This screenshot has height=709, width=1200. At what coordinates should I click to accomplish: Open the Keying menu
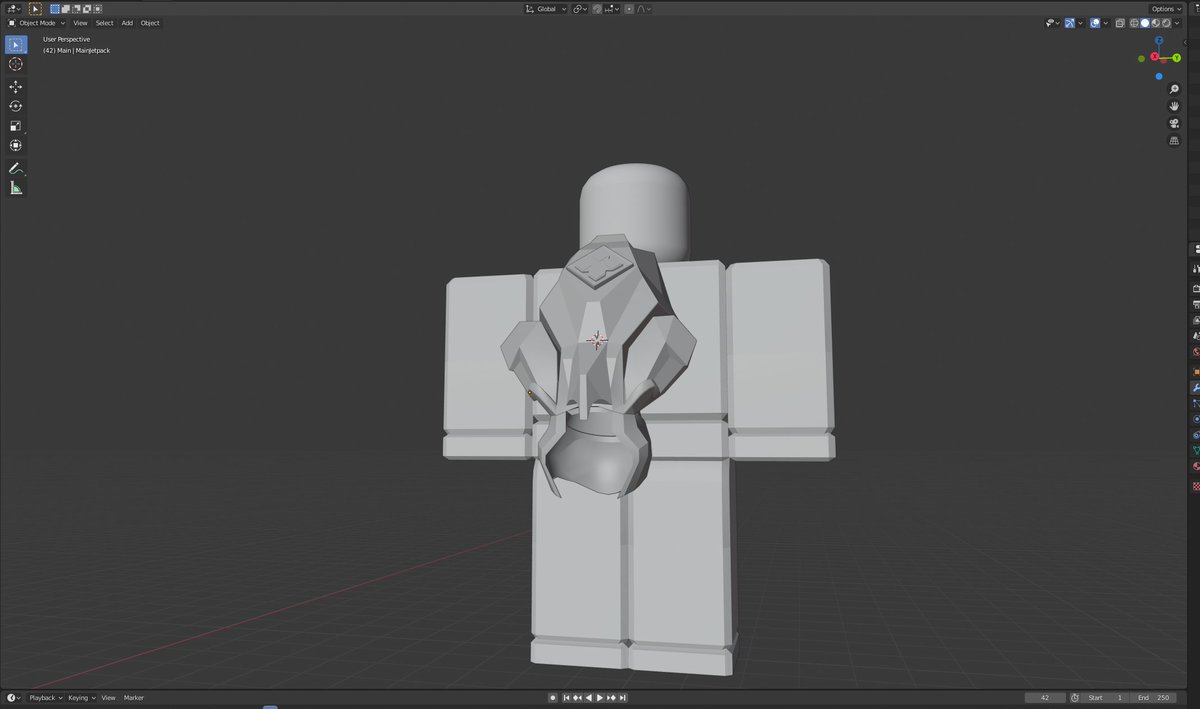(80, 698)
